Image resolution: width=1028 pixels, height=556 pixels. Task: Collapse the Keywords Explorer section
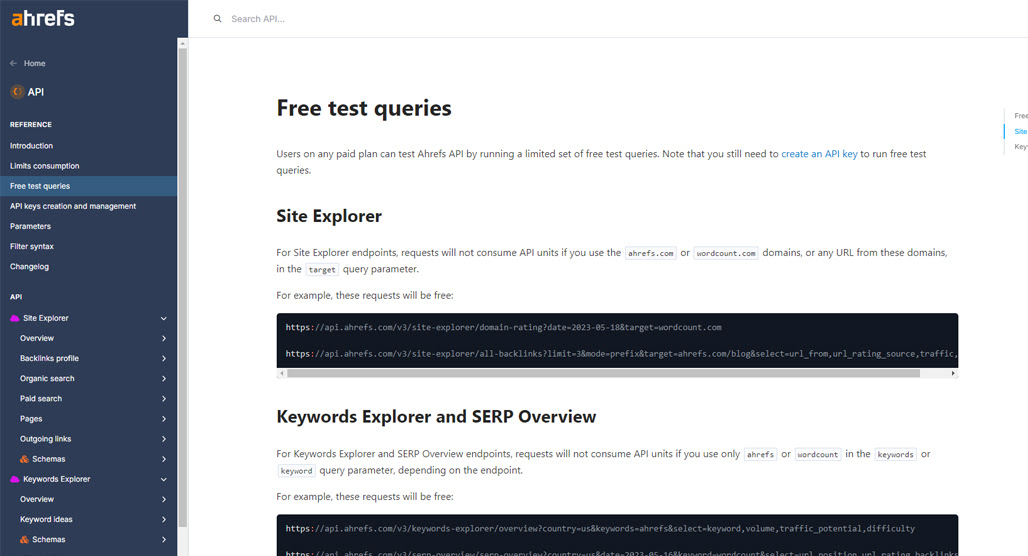click(x=164, y=479)
